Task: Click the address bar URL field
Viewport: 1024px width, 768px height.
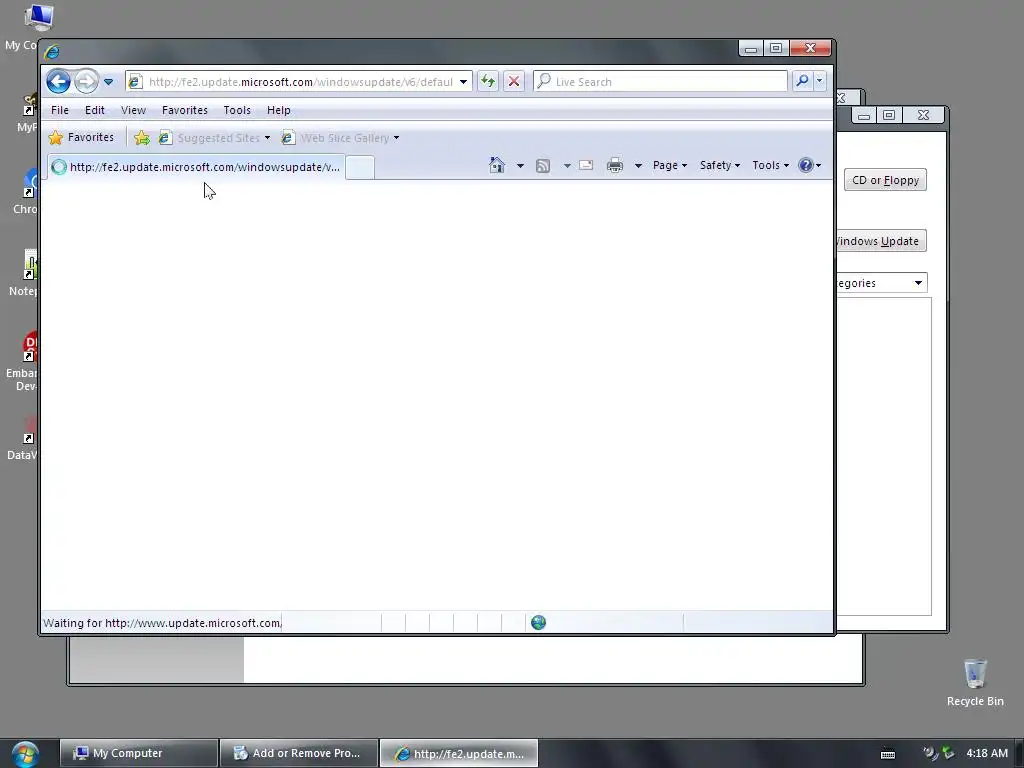Action: click(x=299, y=82)
